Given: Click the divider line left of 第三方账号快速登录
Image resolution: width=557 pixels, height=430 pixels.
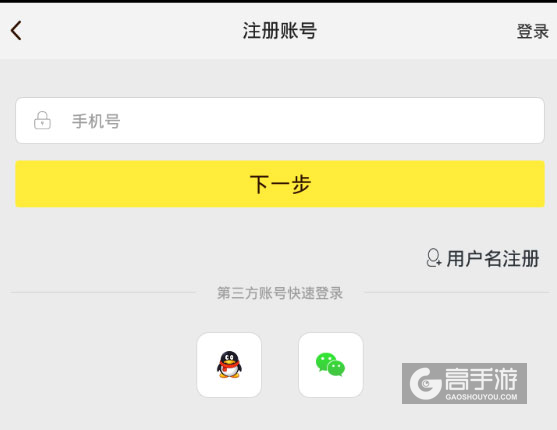Looking at the screenshot, I should (102, 293).
